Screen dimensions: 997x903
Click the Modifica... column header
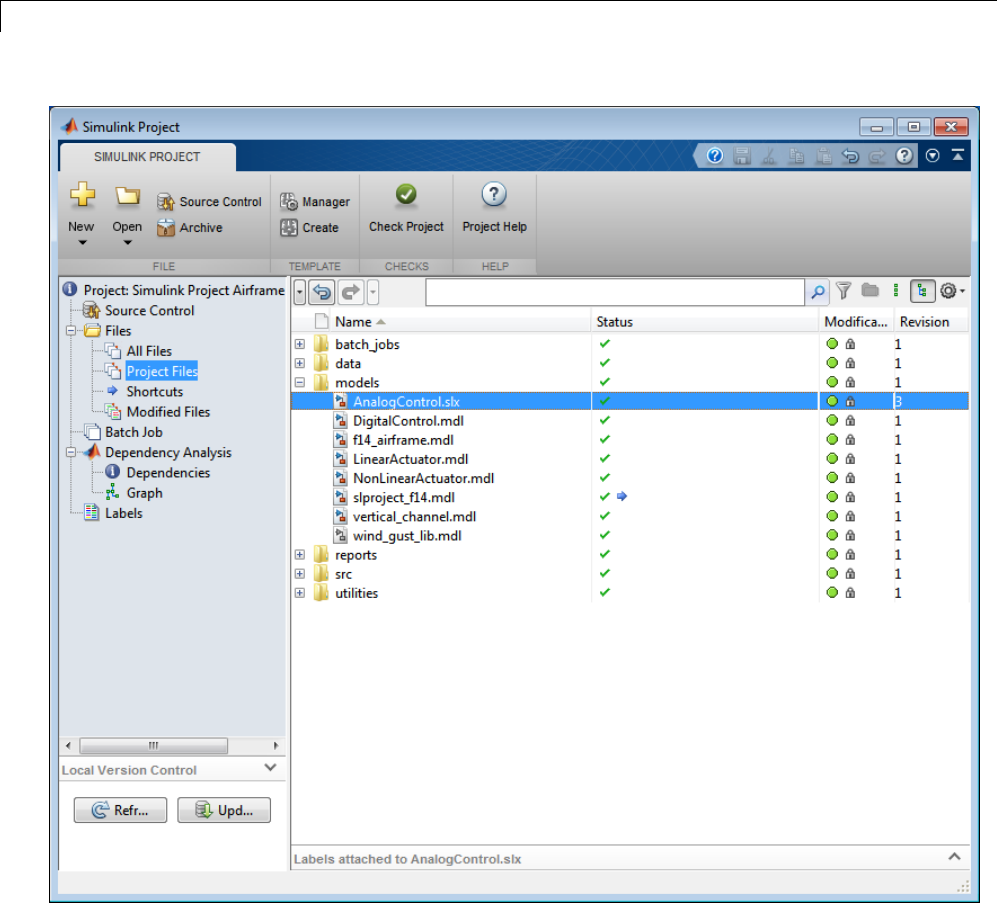tap(855, 322)
